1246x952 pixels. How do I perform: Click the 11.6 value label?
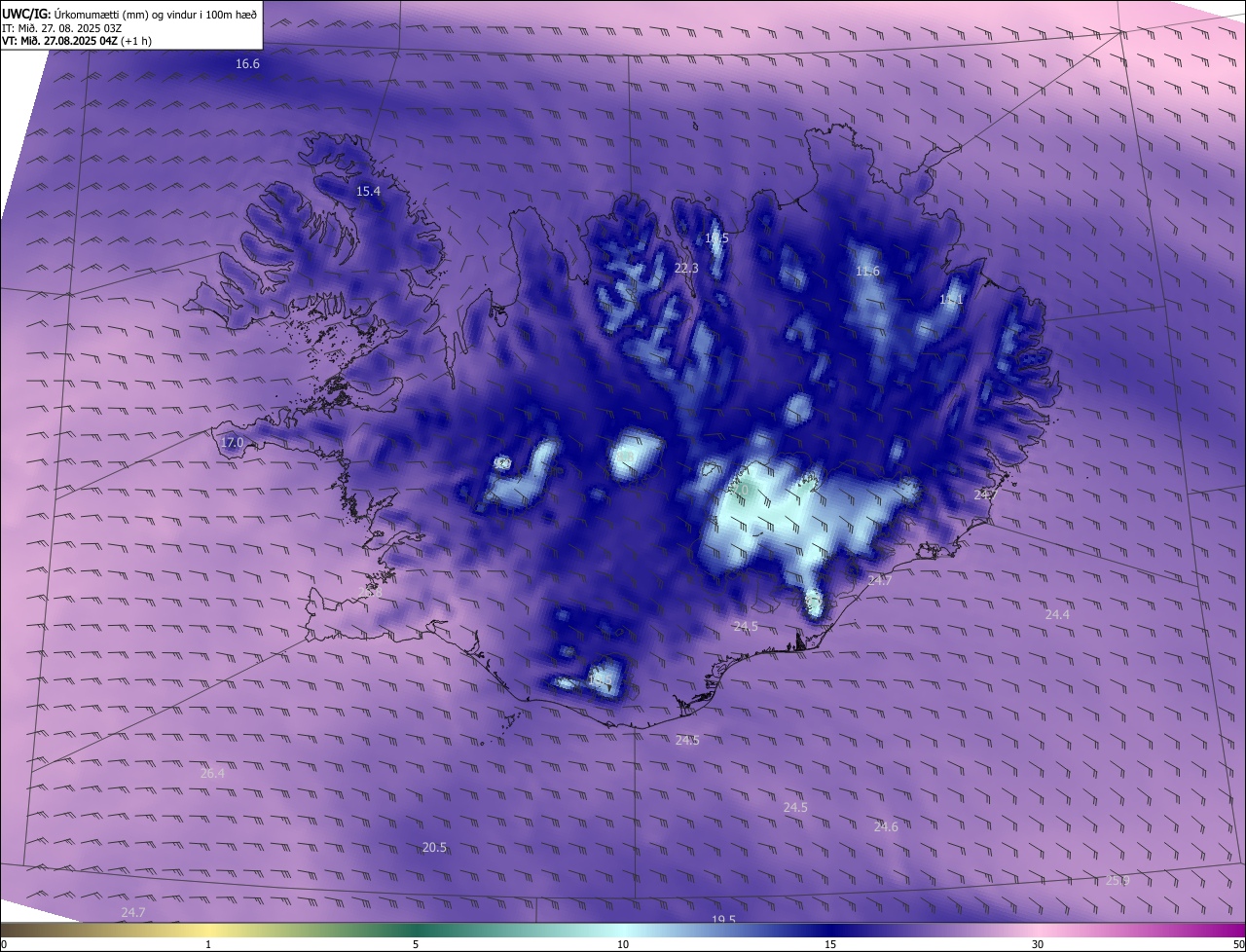pyautogui.click(x=867, y=272)
